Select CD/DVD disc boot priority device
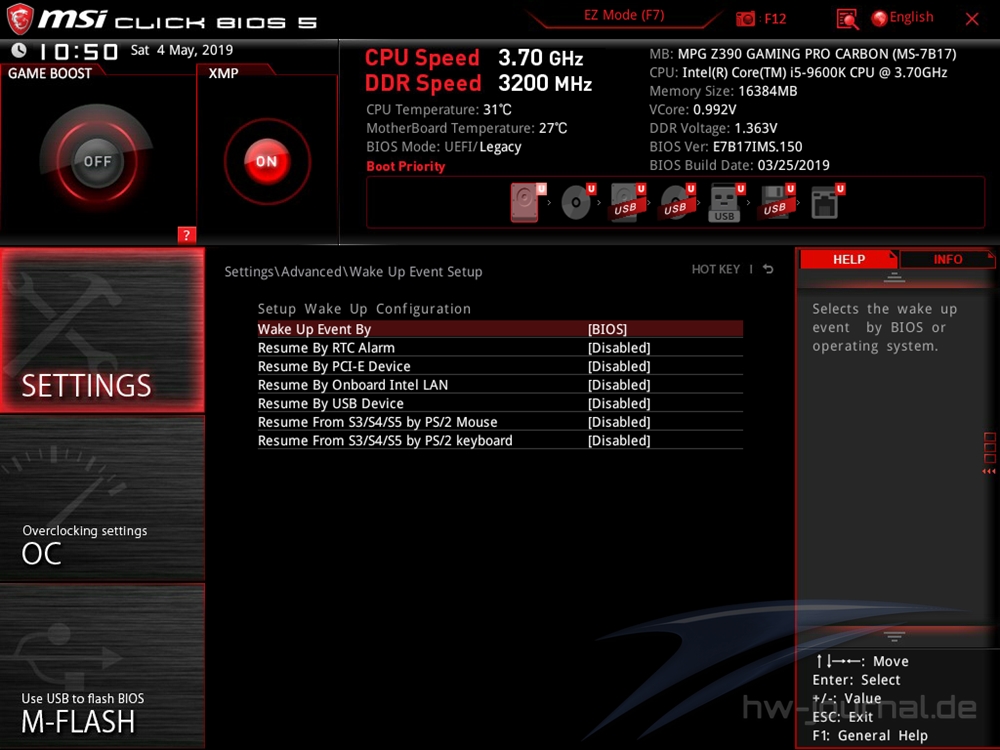Viewport: 1000px width, 750px height. [577, 202]
